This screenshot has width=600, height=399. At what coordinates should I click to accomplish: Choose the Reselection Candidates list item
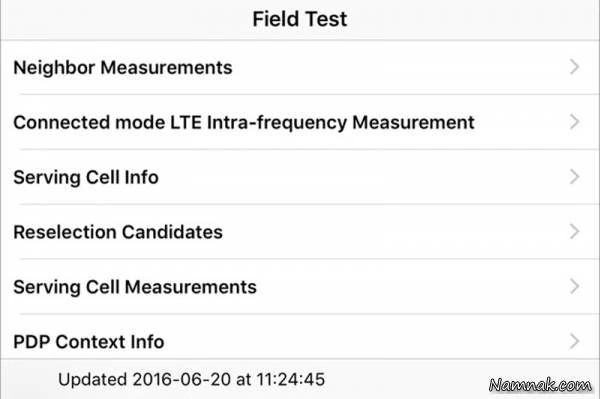pos(300,232)
